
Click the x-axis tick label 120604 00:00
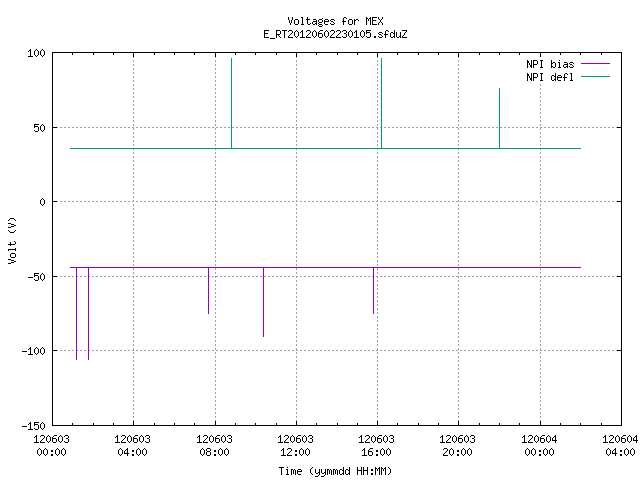539,446
